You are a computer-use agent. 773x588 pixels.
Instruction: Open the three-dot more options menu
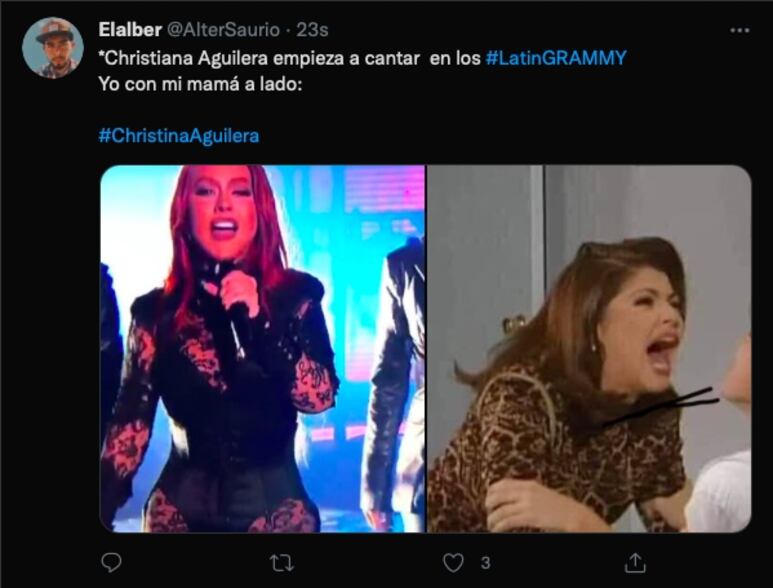click(x=739, y=31)
